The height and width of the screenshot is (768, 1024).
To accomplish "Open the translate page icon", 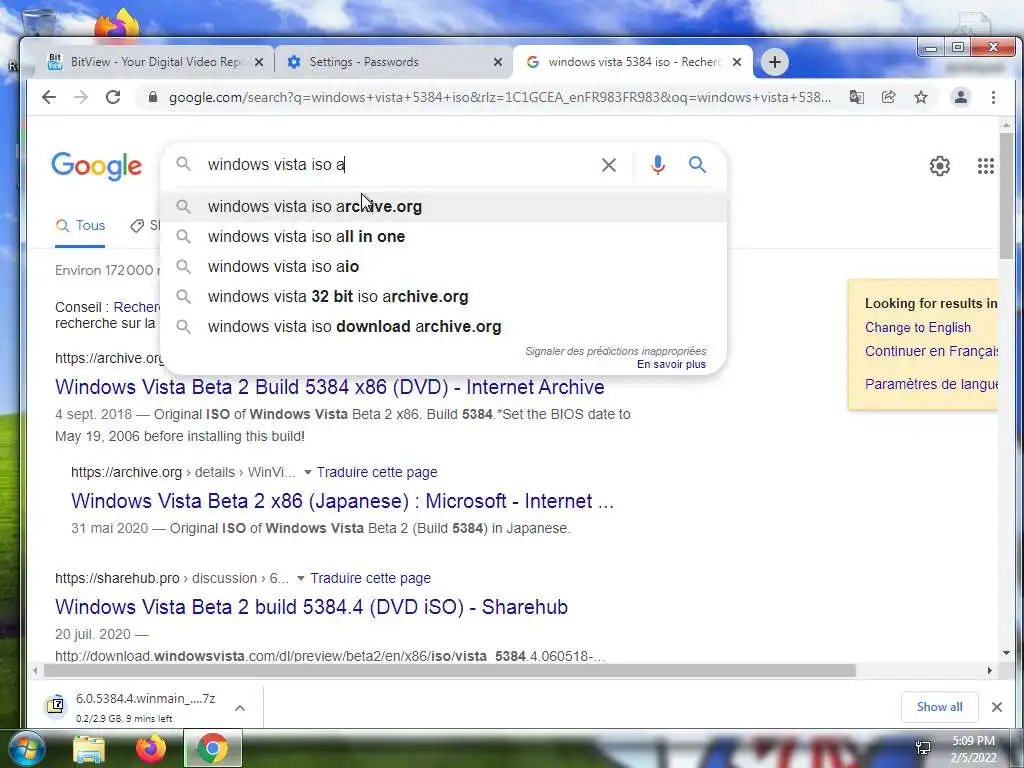I will pos(856,97).
